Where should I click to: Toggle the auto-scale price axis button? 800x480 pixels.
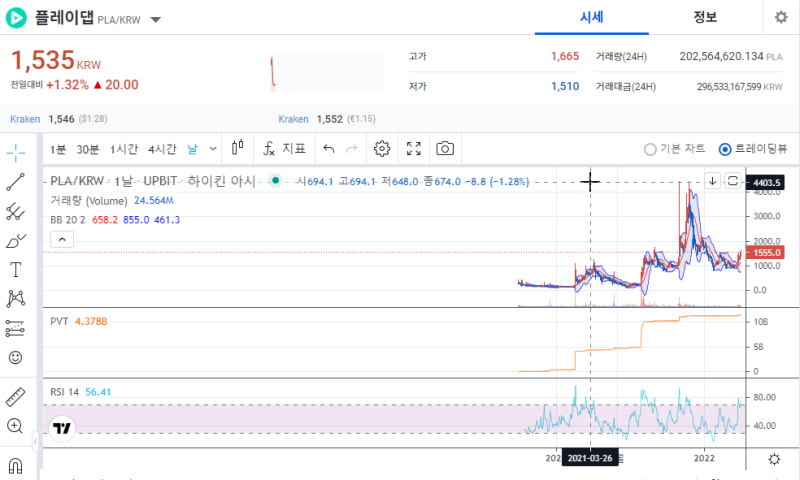pos(733,181)
